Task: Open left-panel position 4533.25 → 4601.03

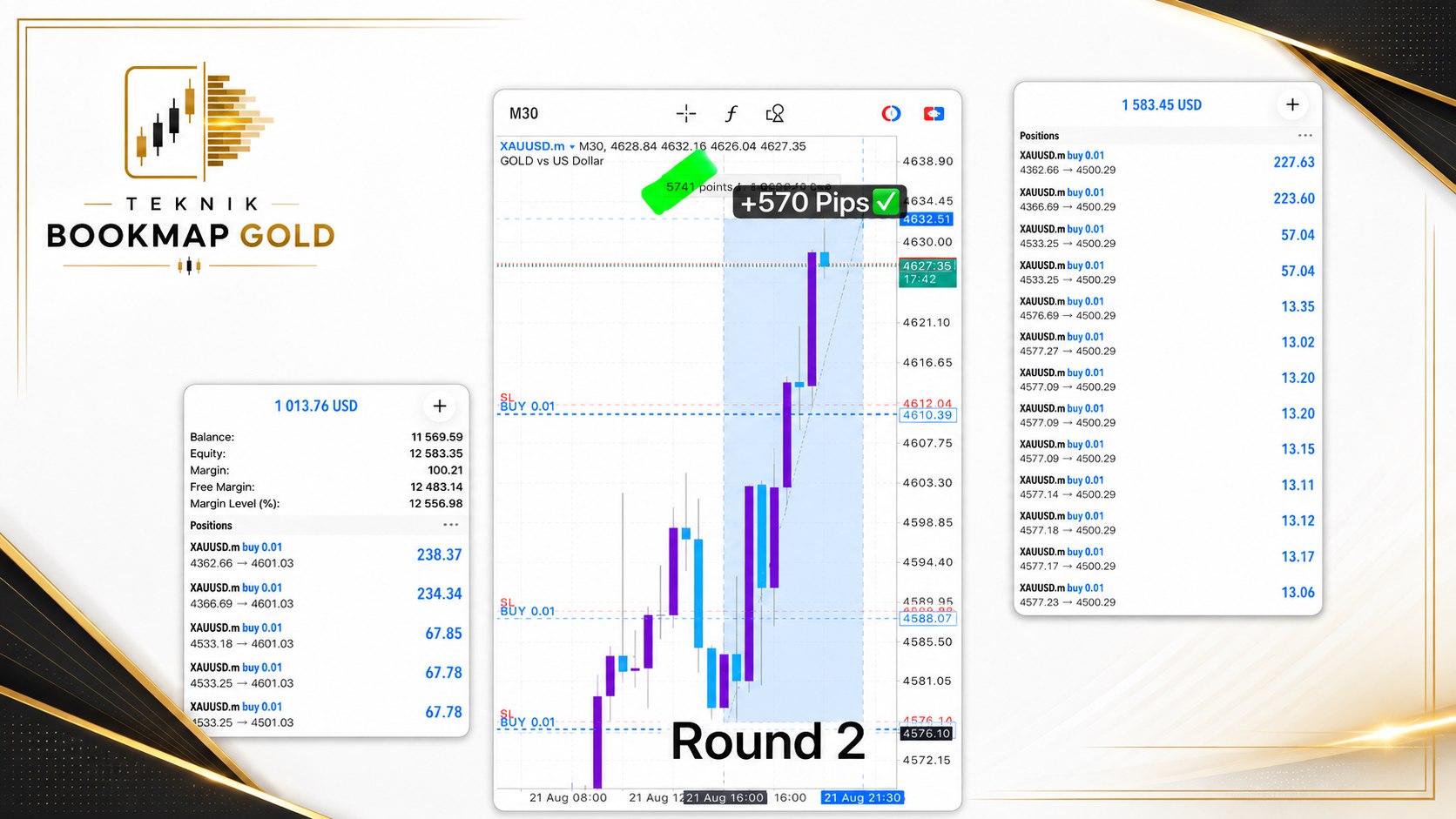Action: point(327,675)
